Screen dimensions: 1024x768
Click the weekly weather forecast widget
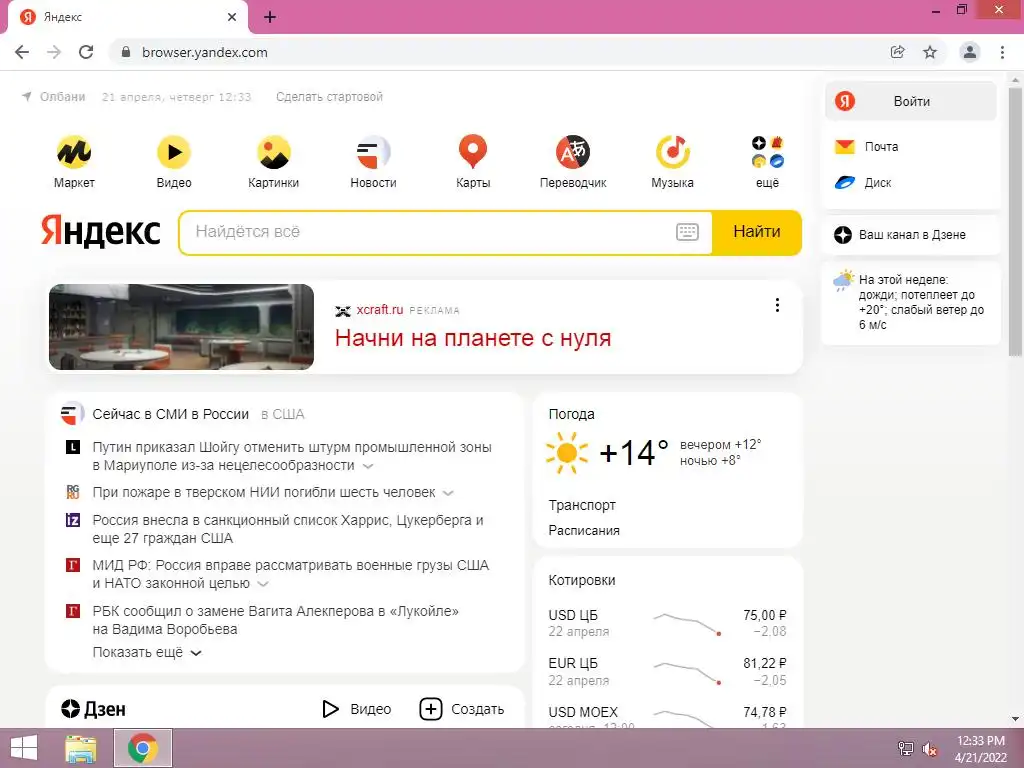[910, 302]
